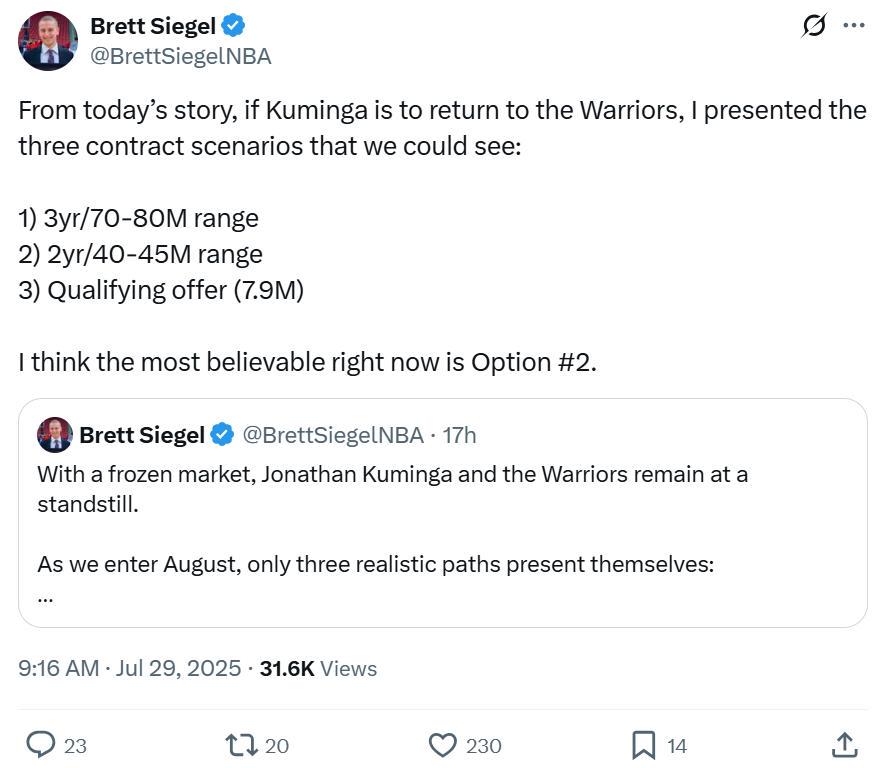Click the 31.6K Views counter
Screen dimensions: 883x768
click(x=318, y=668)
